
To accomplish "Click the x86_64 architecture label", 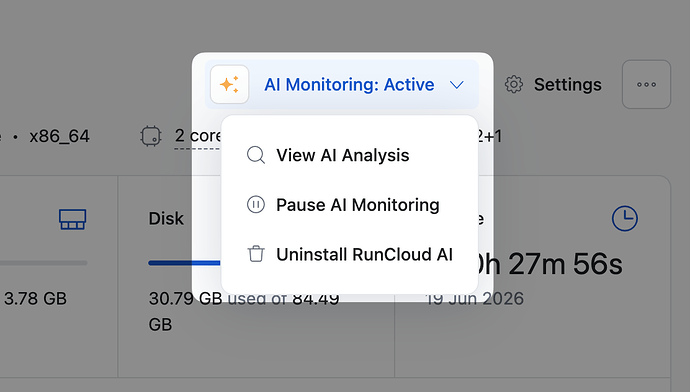I will click(59, 136).
